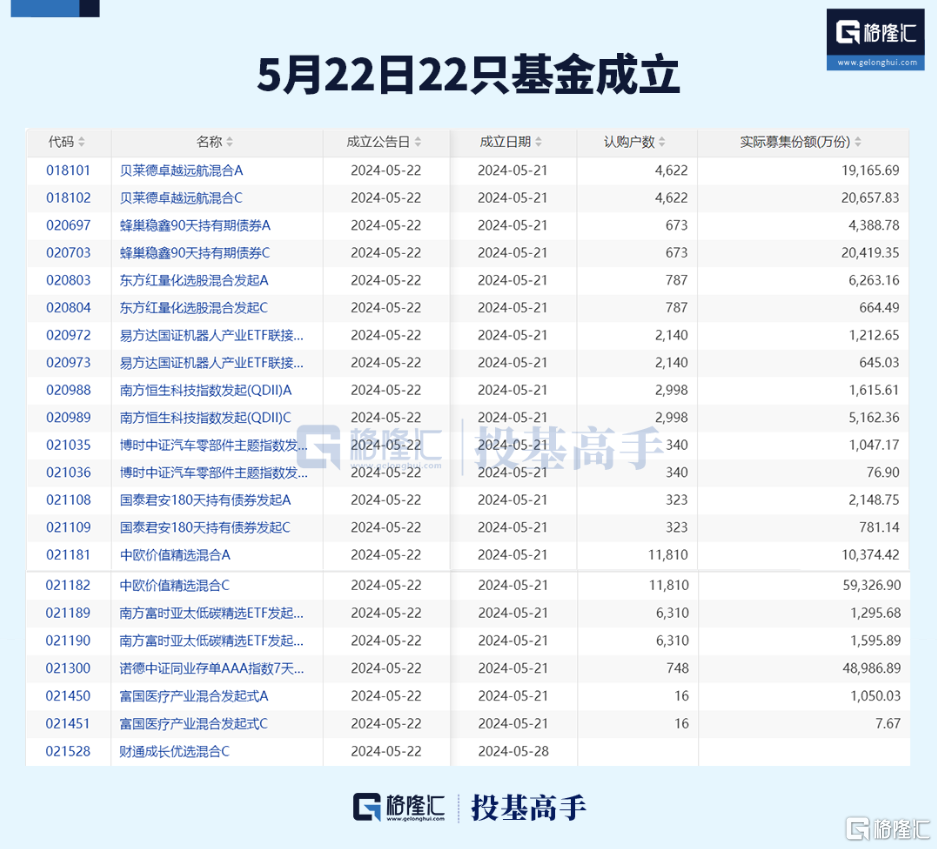
Task: Open fund code 020972
Action: click(x=68, y=335)
